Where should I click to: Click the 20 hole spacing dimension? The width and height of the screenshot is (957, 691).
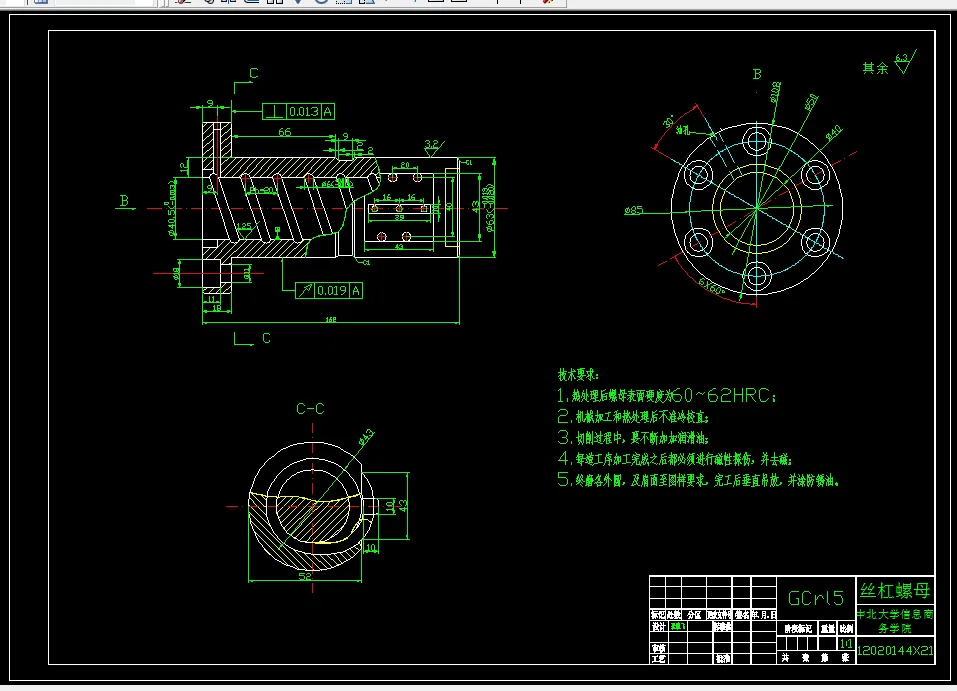coord(405,165)
